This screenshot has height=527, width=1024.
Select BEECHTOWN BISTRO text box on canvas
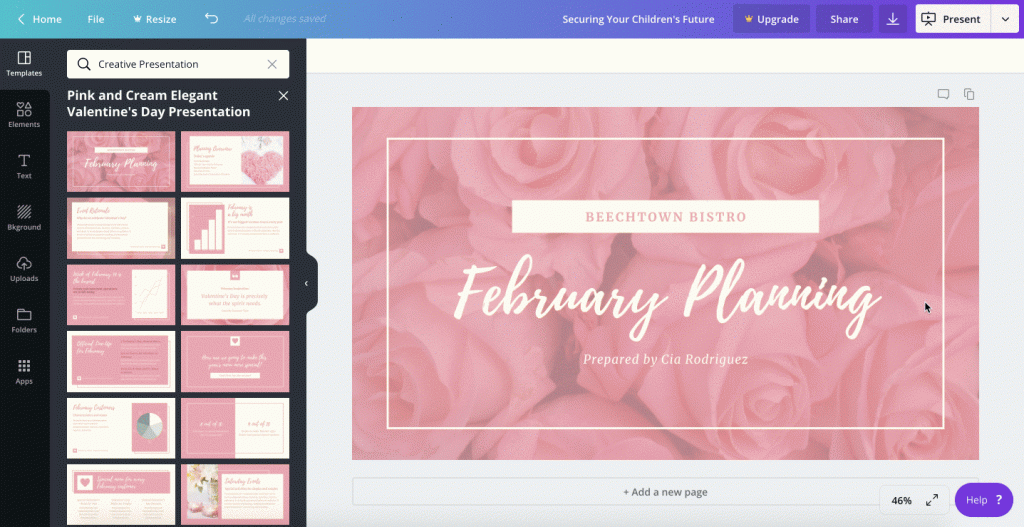pos(665,217)
